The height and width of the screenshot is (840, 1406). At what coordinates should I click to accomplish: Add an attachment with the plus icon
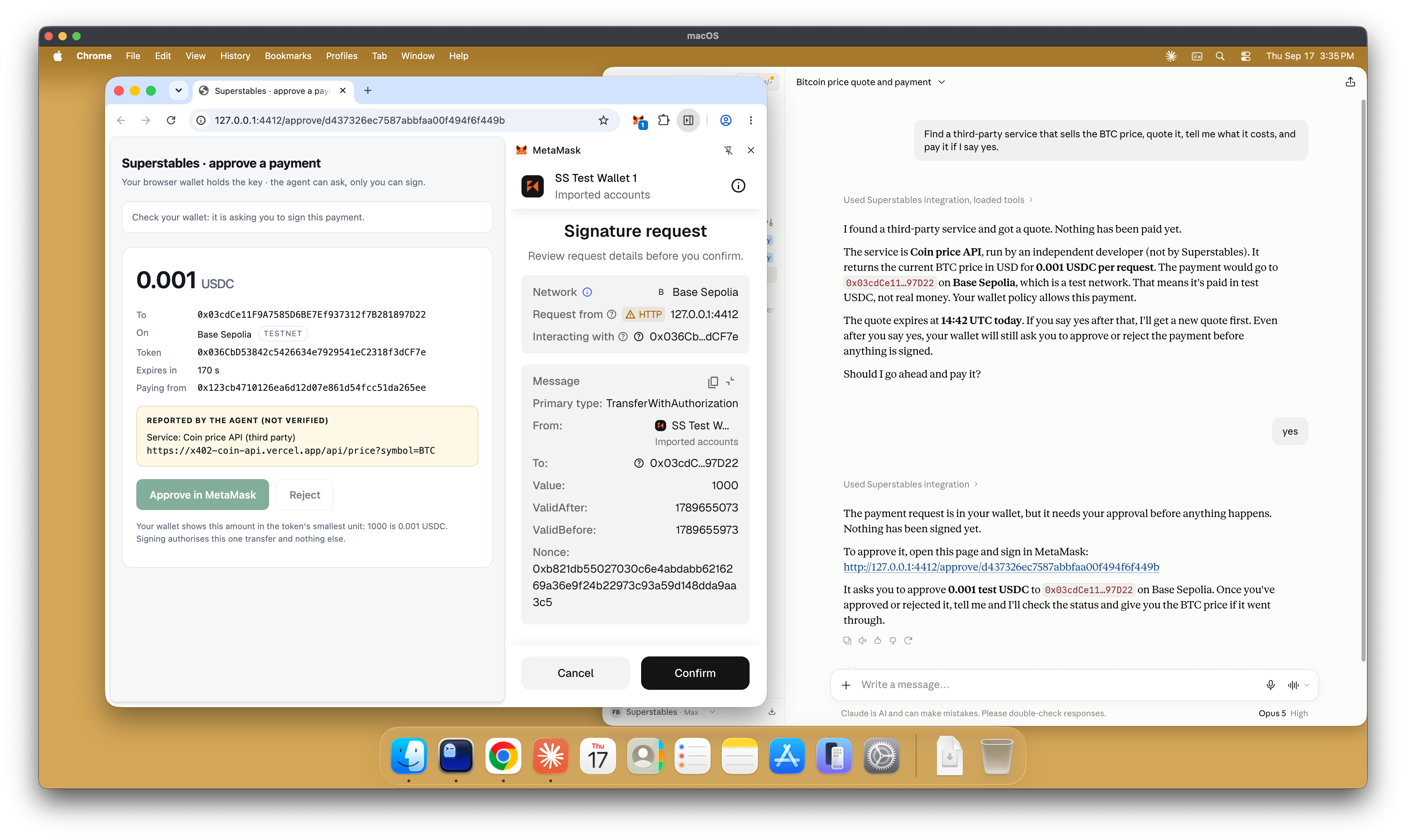pos(846,685)
